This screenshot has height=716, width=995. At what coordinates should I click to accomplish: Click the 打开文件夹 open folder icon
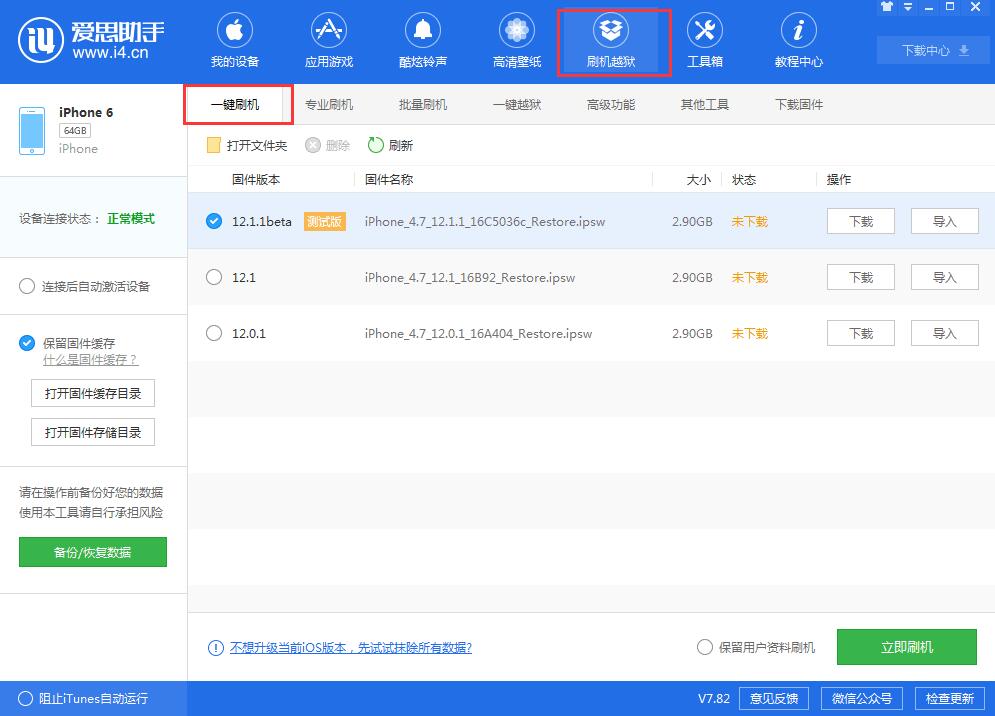point(214,144)
